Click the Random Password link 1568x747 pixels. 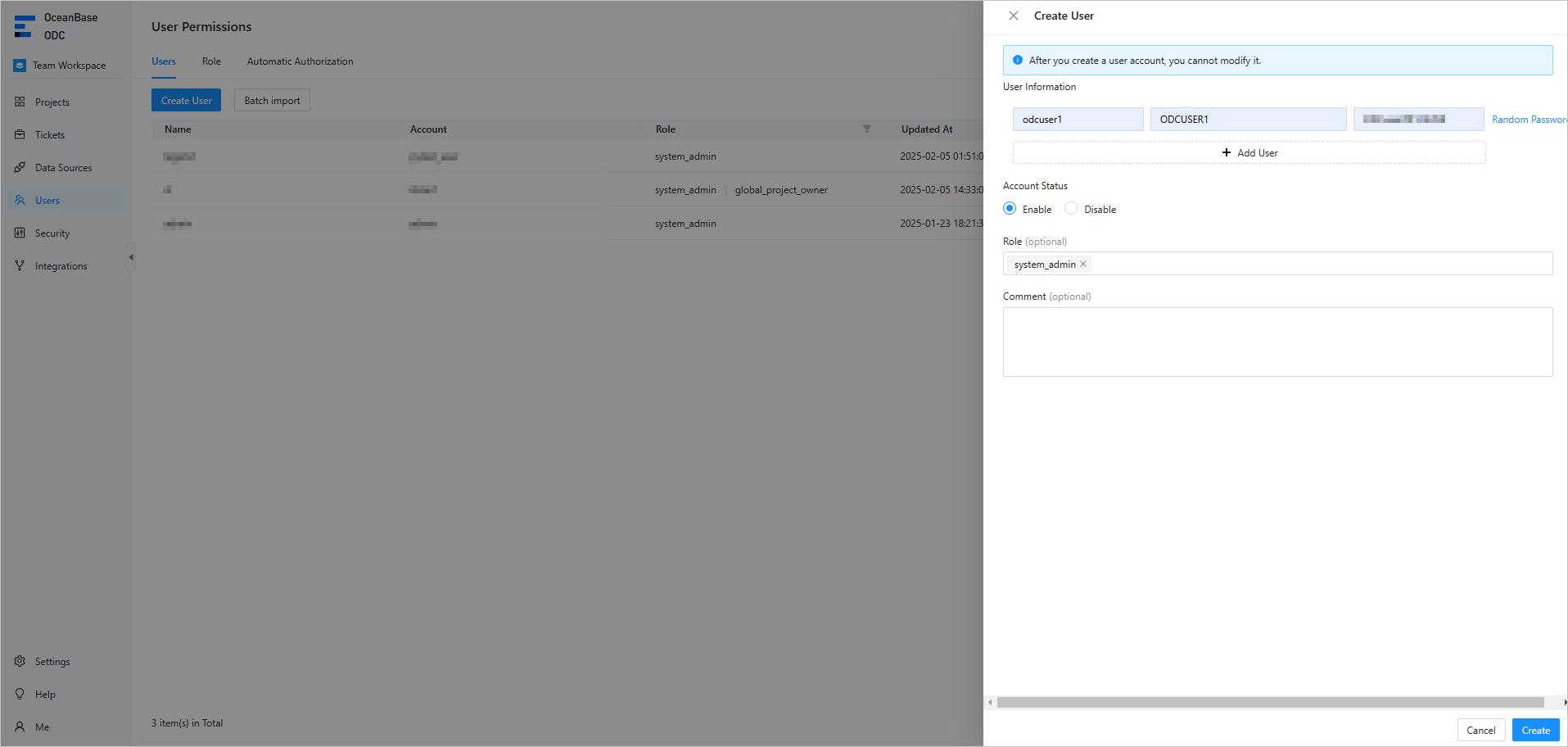coord(1528,120)
